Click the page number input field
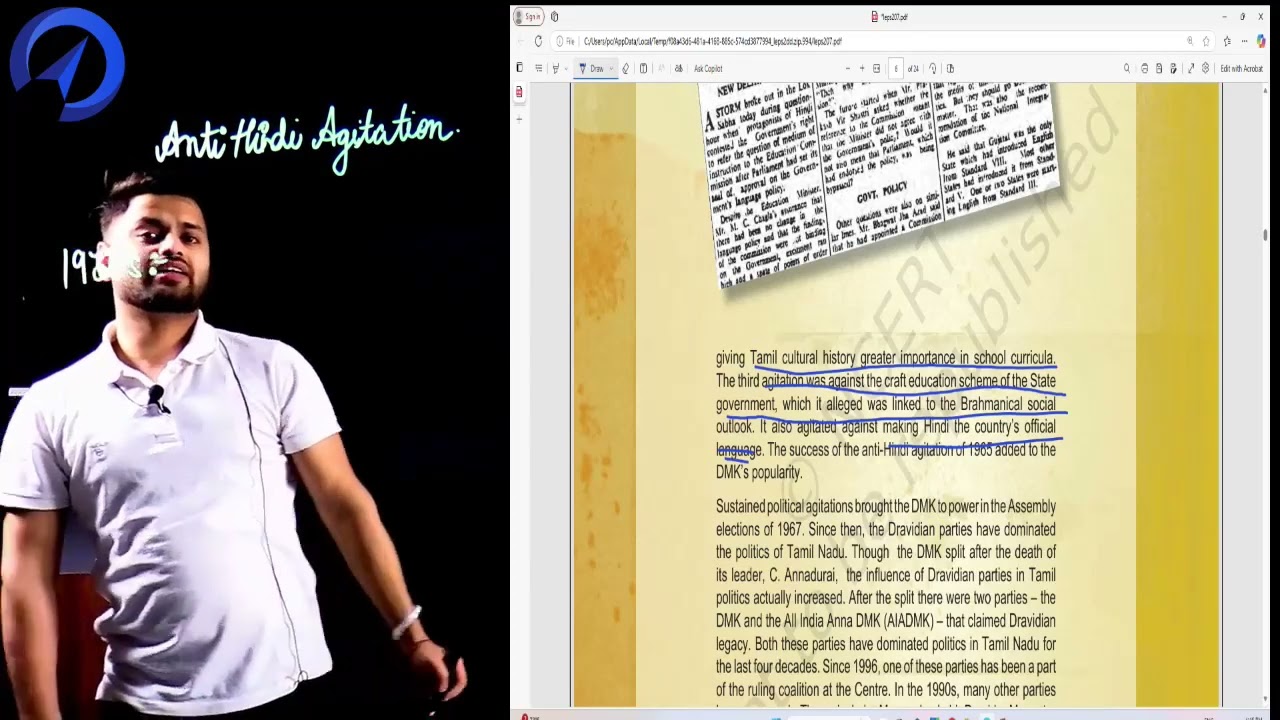Screen dimensions: 1280x720 (896, 68)
